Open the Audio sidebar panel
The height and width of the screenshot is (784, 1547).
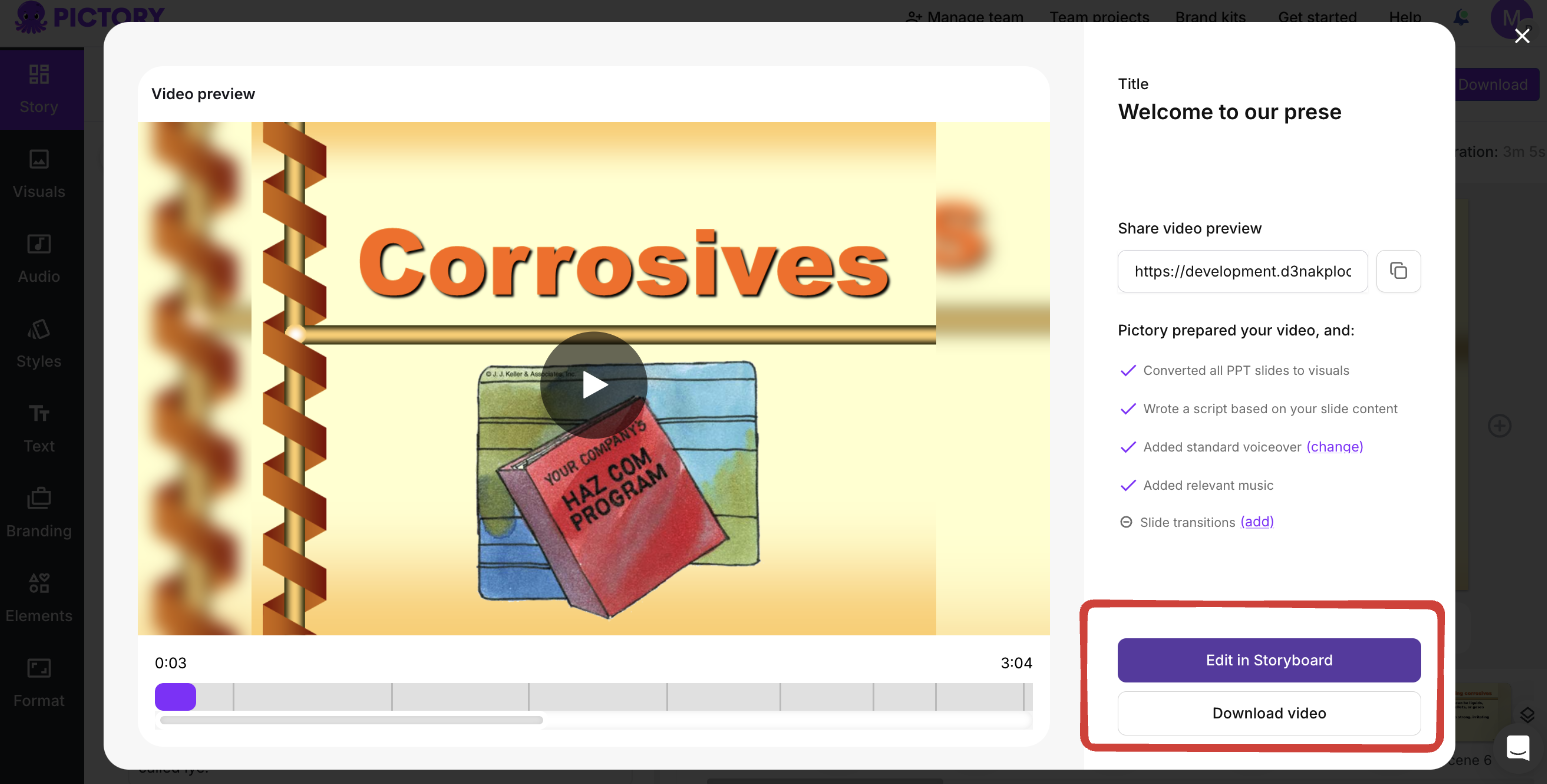coord(39,259)
